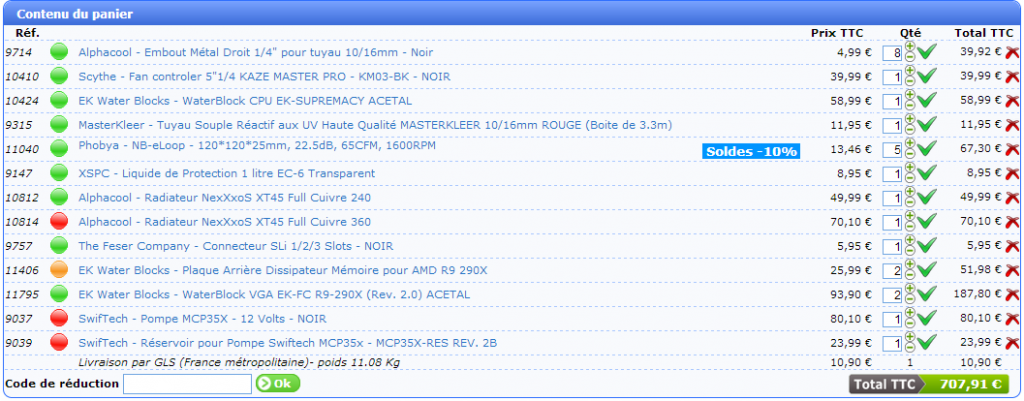Decrease Phobya NB-eLoop quantity with minus
The width and height of the screenshot is (1024, 401).
910,155
